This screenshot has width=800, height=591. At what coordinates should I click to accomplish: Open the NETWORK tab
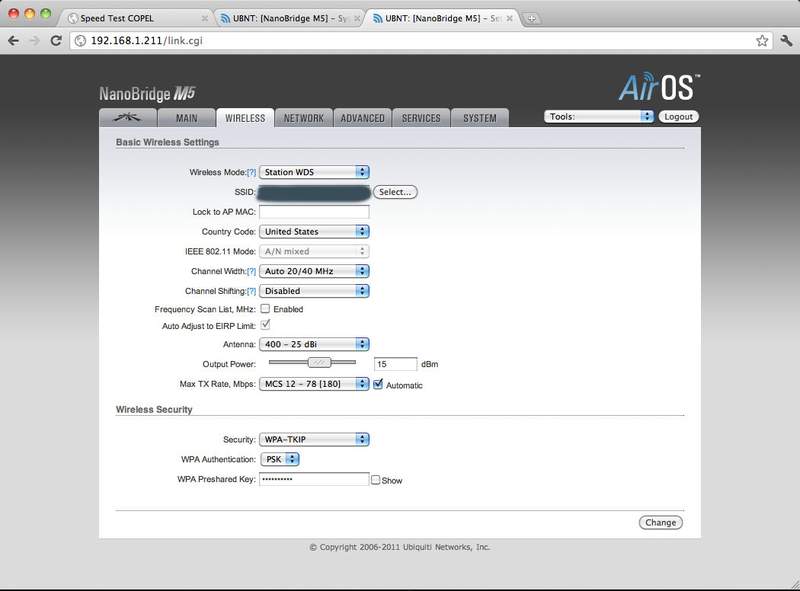click(304, 118)
